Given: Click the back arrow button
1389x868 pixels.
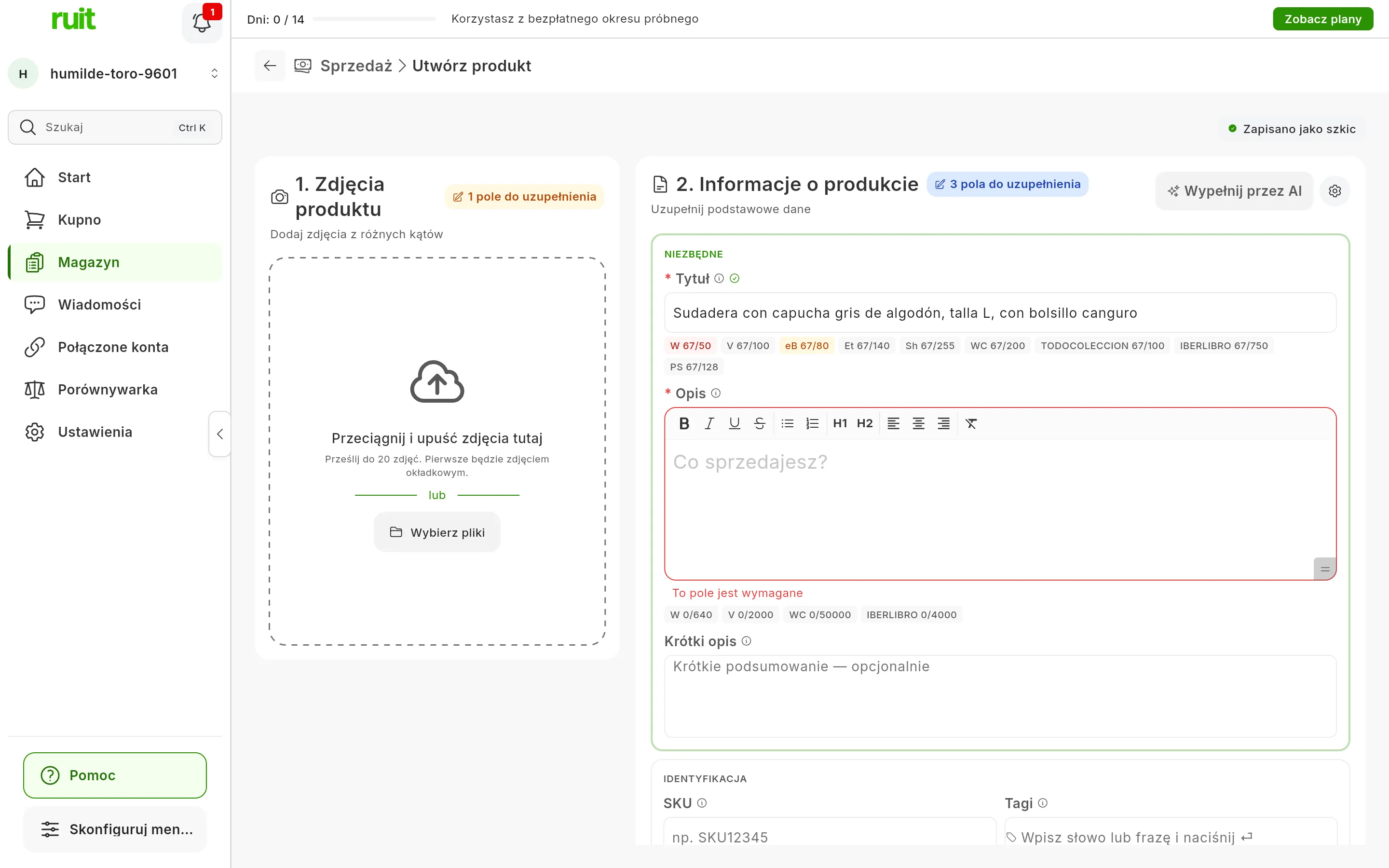Looking at the screenshot, I should click(270, 66).
